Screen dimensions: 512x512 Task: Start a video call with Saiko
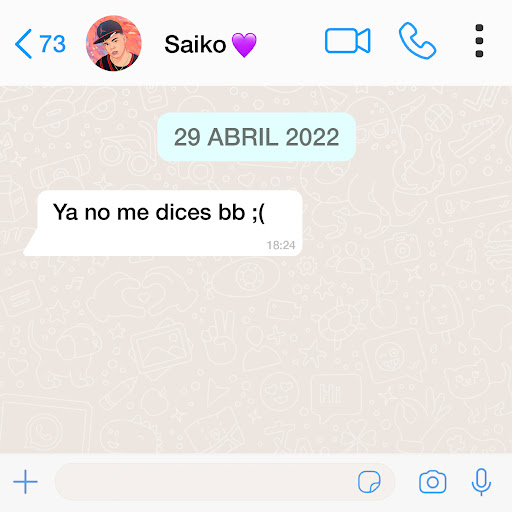tap(347, 41)
